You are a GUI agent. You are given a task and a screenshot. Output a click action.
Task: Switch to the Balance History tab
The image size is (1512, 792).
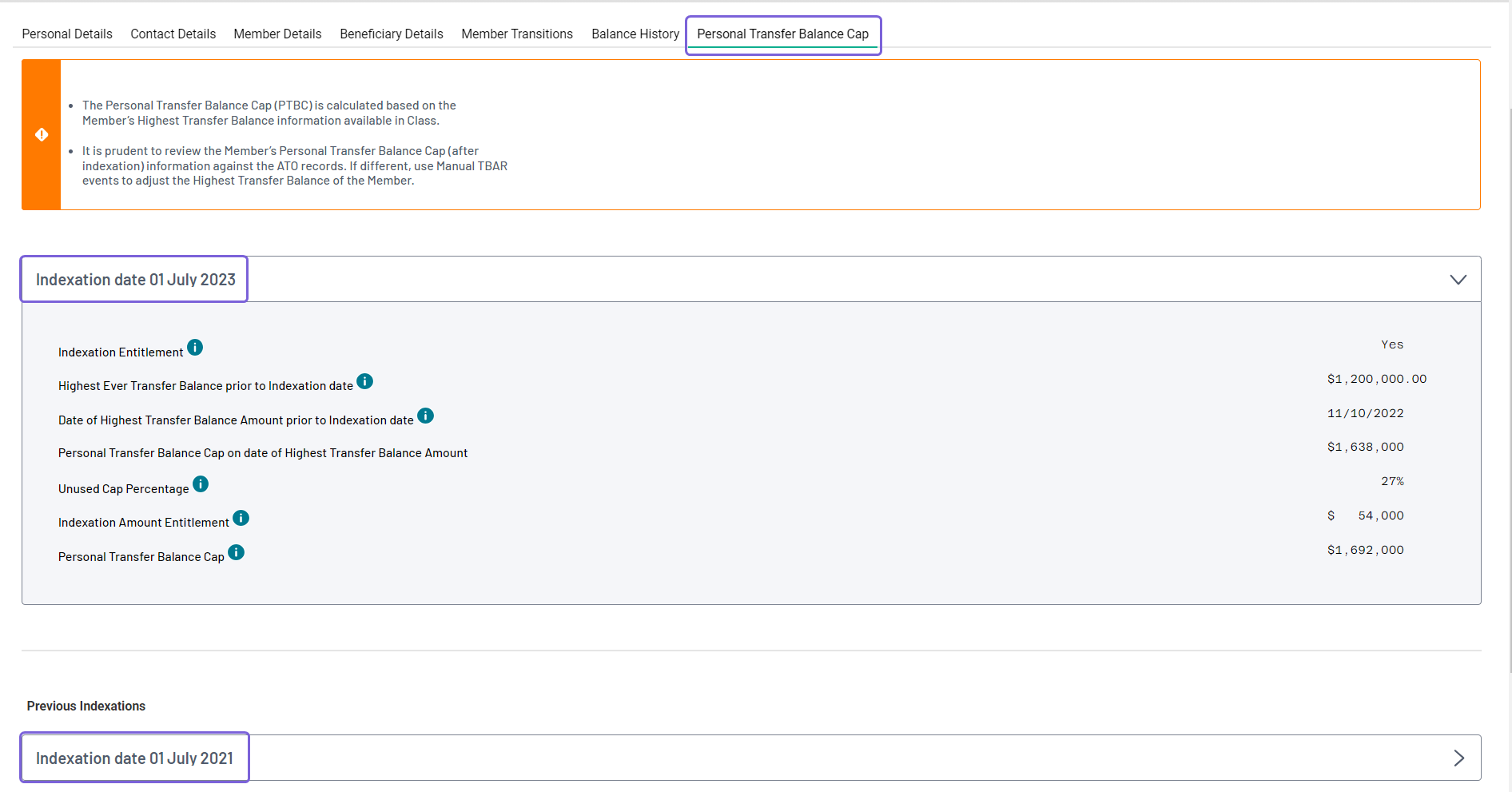click(635, 34)
